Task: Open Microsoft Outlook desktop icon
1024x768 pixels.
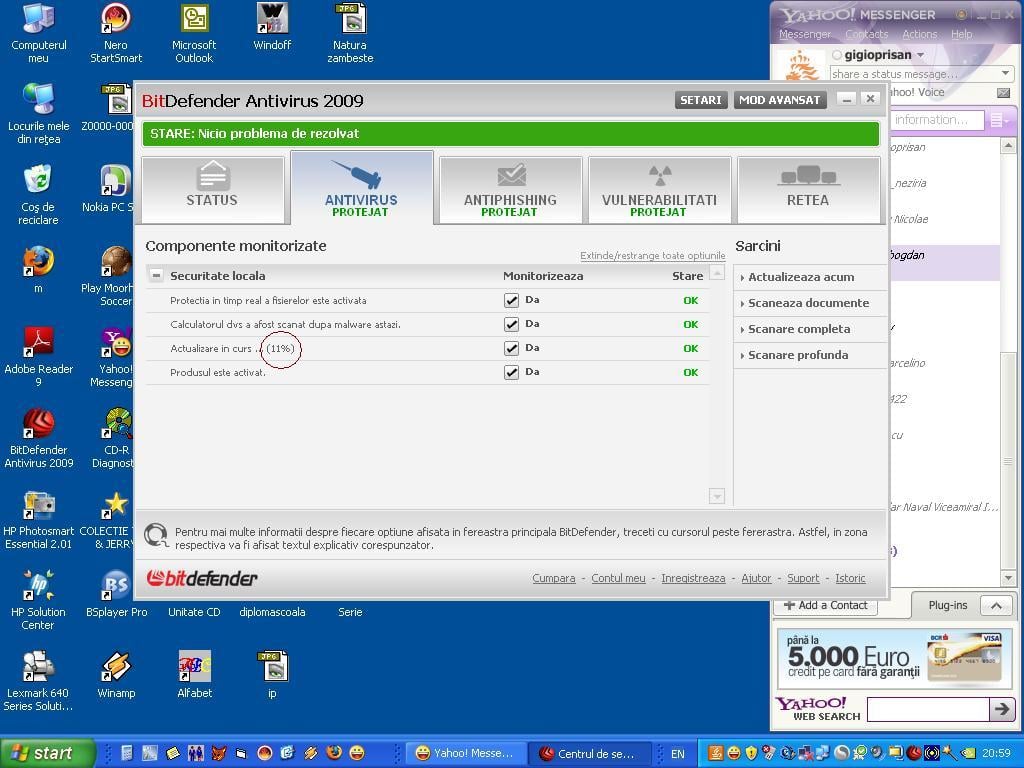Action: [x=194, y=34]
